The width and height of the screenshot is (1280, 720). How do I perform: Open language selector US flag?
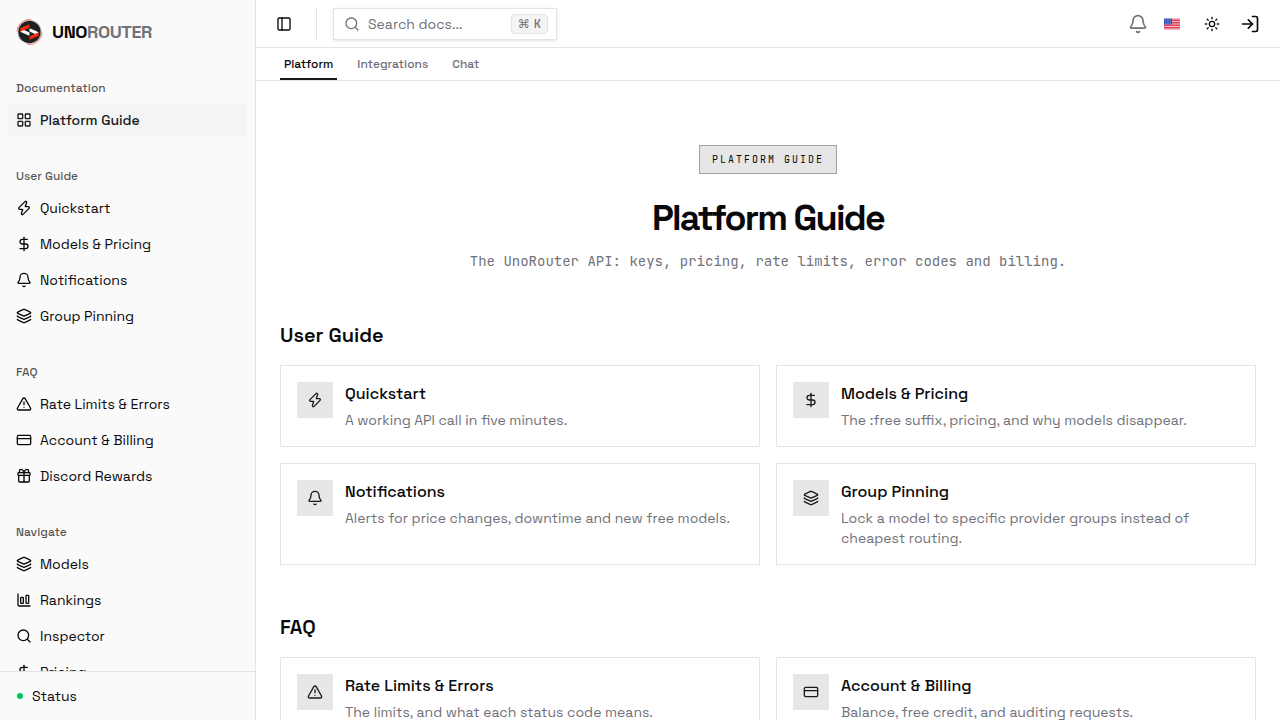pos(1172,24)
